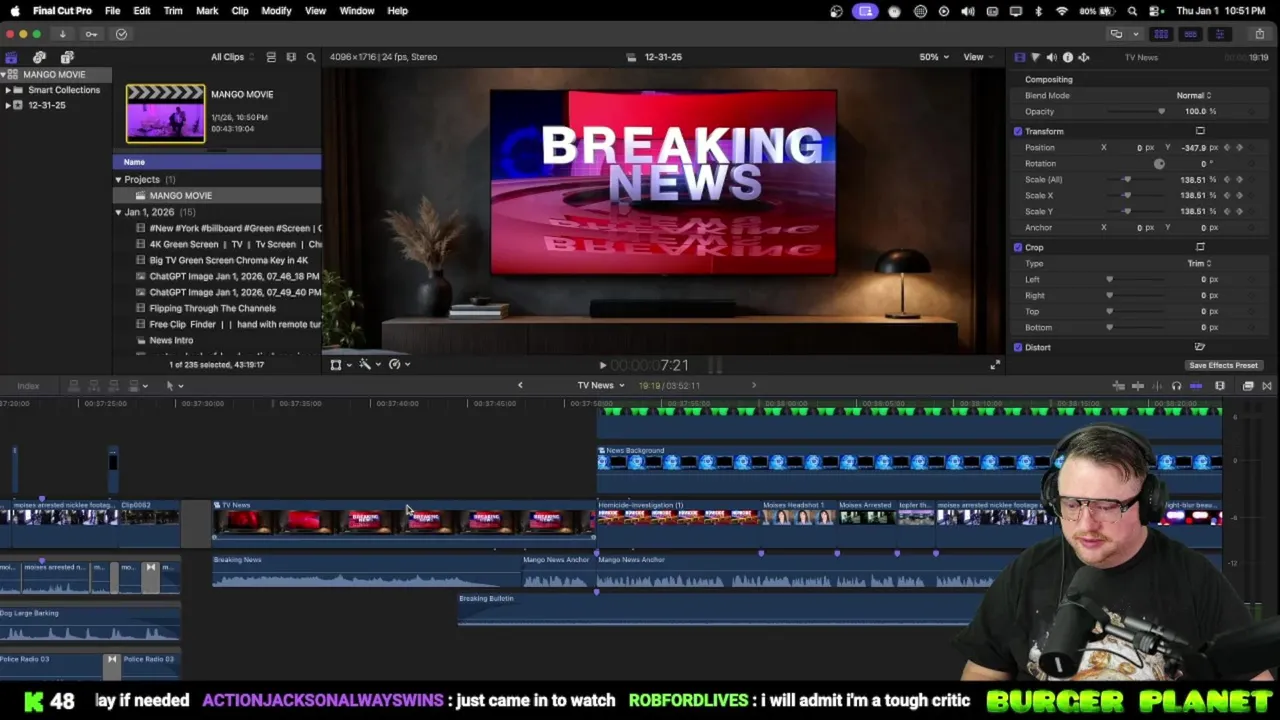Open the Mark menu
Screen dimensions: 1280x720
(x=207, y=11)
